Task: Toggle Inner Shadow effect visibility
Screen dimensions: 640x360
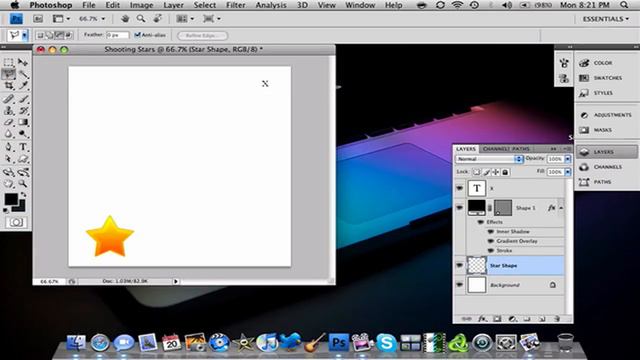Action: [x=491, y=231]
